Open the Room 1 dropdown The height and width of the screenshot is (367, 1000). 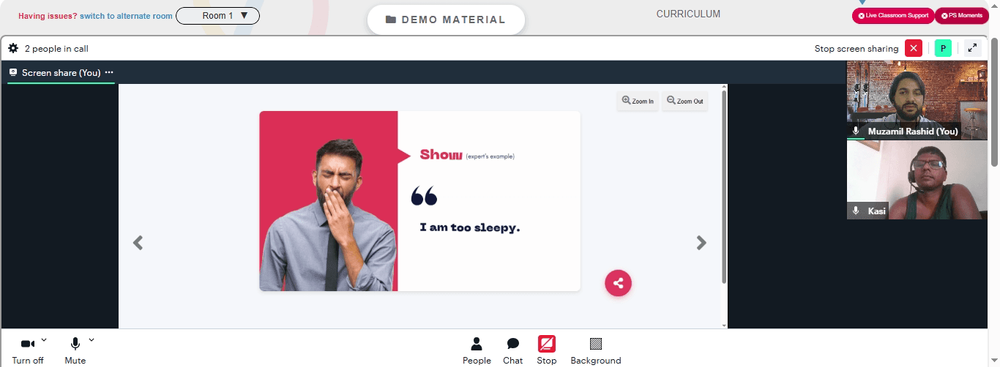click(x=217, y=16)
